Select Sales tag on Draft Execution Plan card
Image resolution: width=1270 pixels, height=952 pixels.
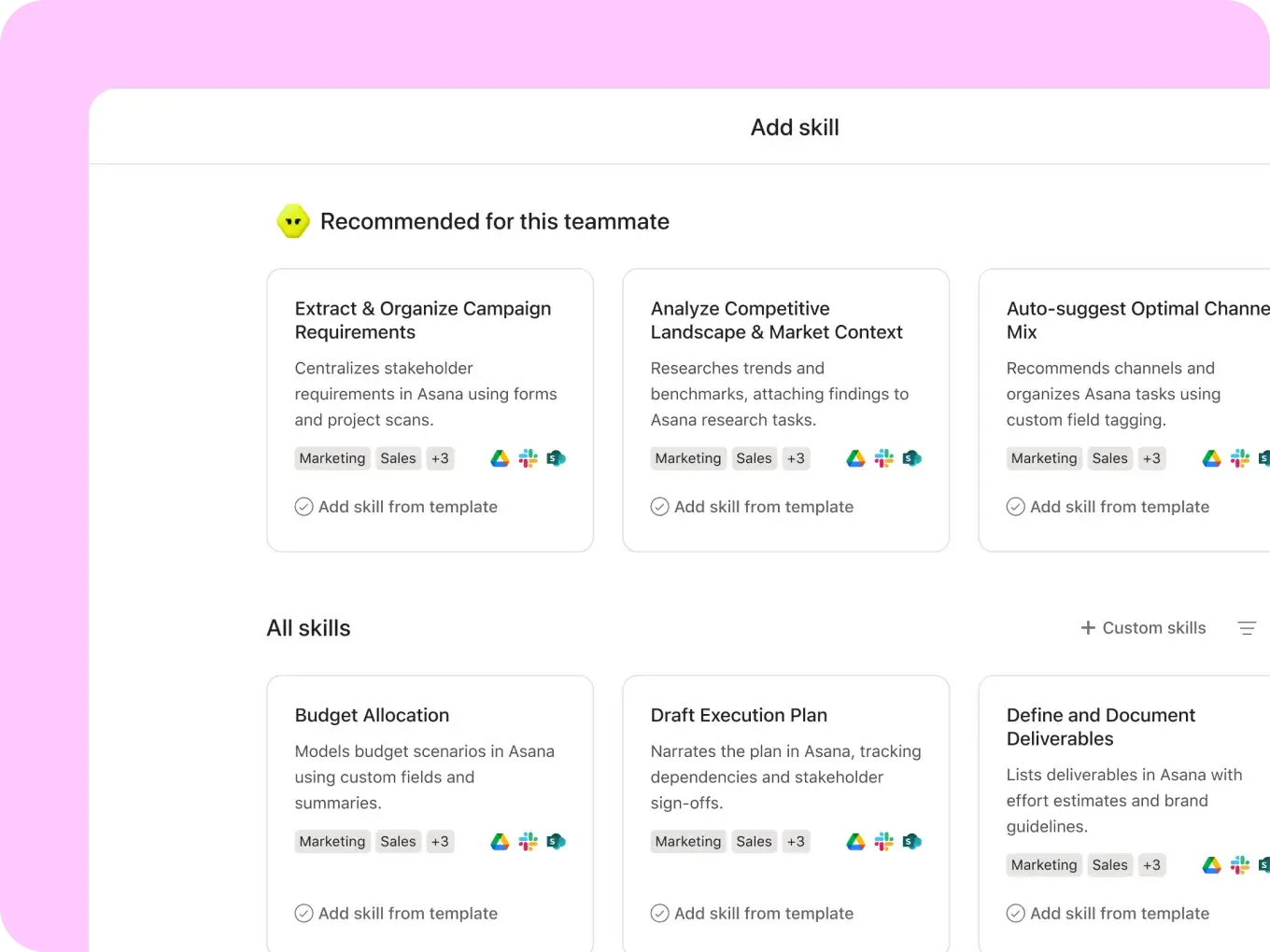[754, 842]
